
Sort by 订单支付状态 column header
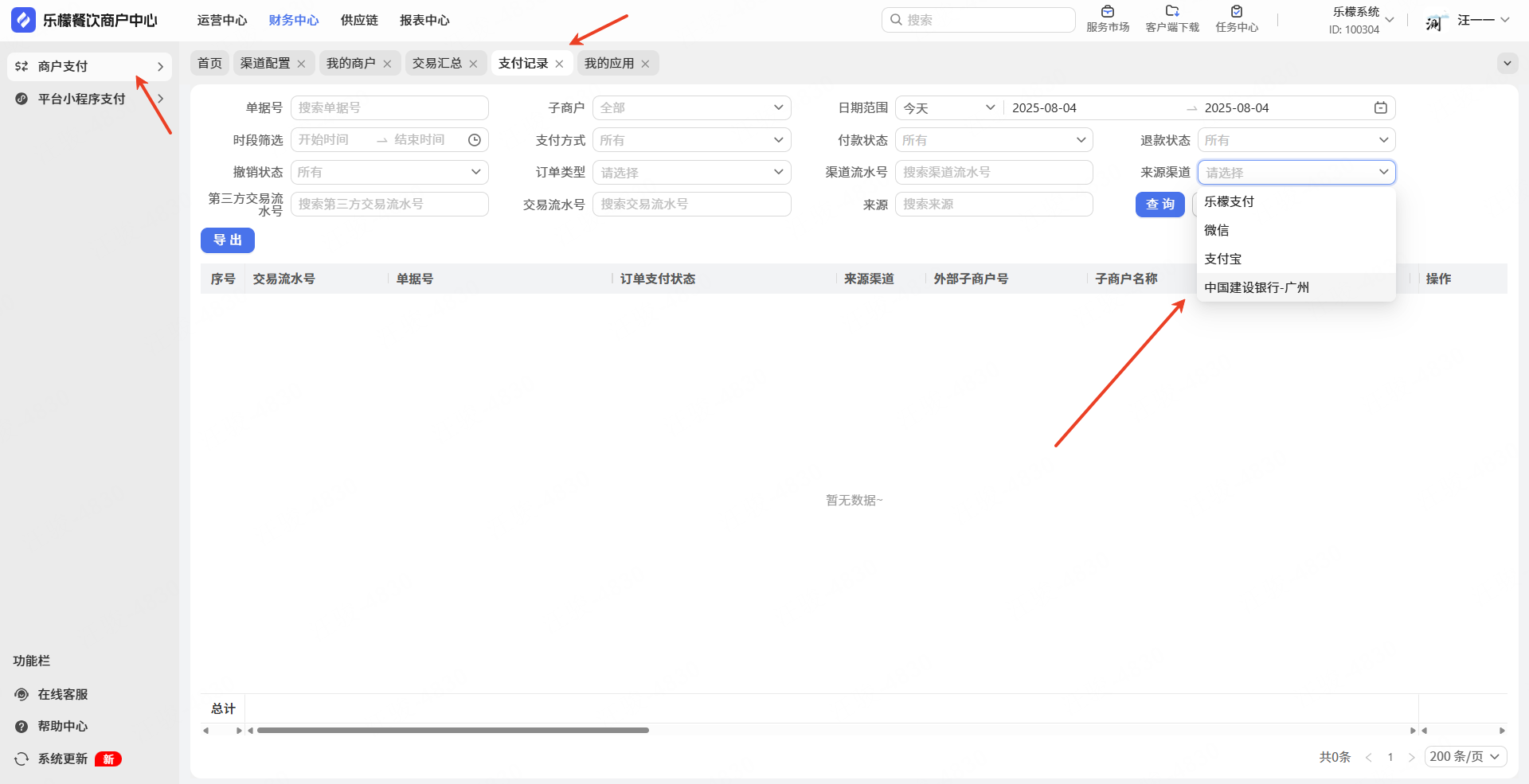coord(658,279)
